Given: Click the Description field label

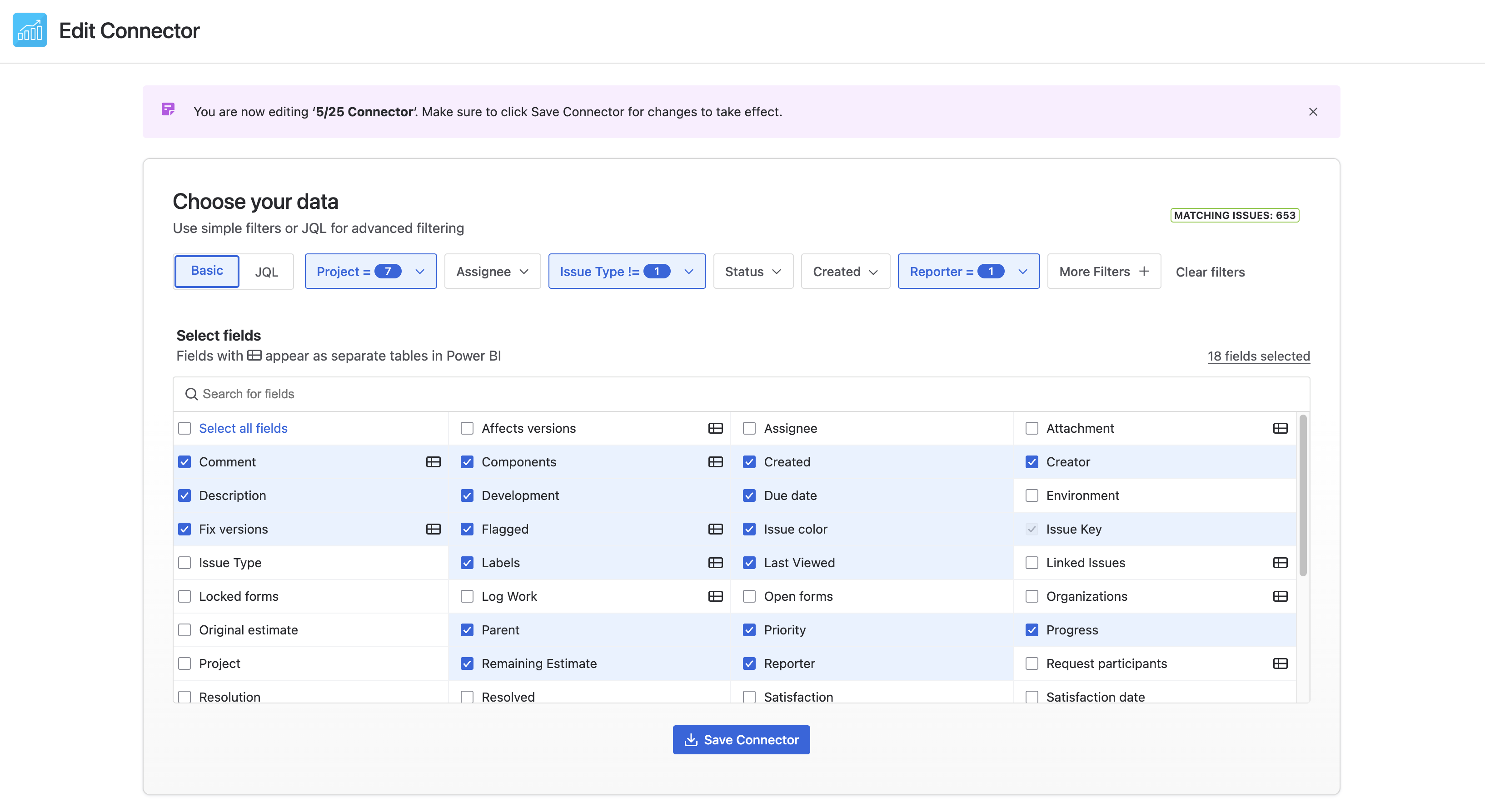Looking at the screenshot, I should click(232, 495).
